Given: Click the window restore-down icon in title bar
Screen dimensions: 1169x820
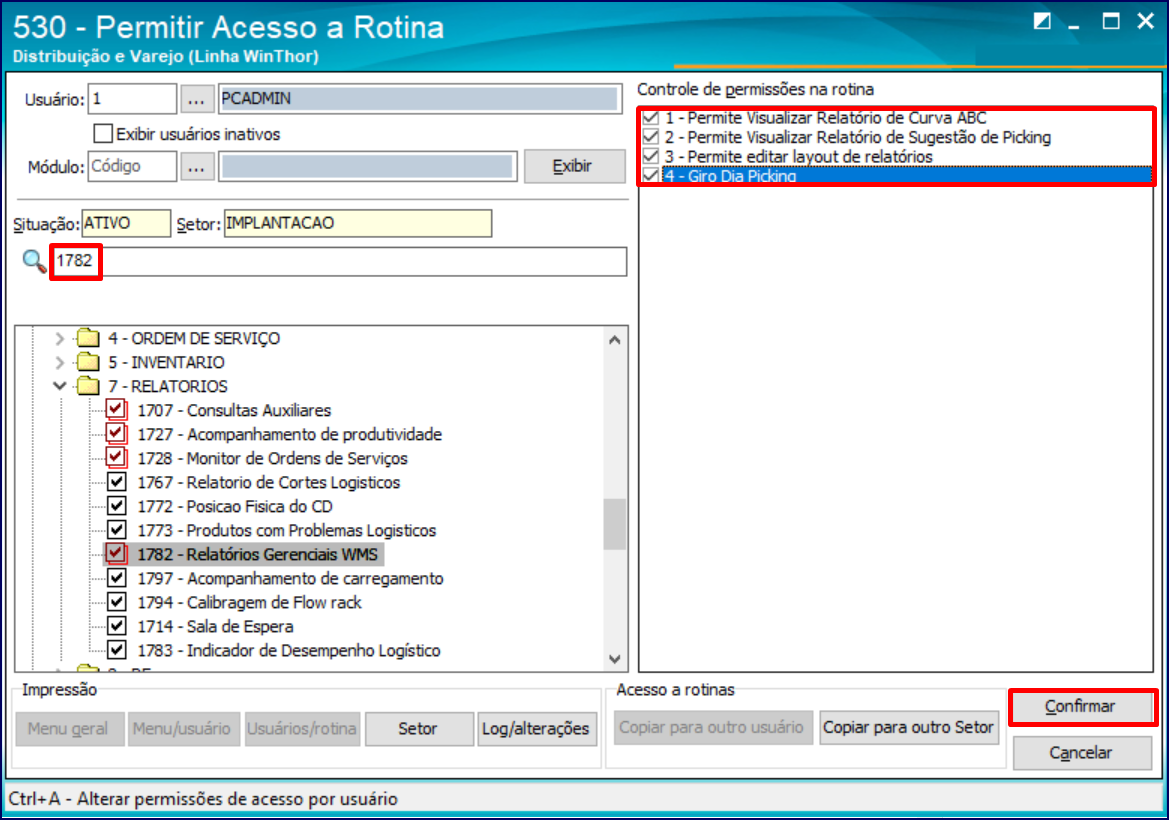Looking at the screenshot, I should click(x=1042, y=21).
